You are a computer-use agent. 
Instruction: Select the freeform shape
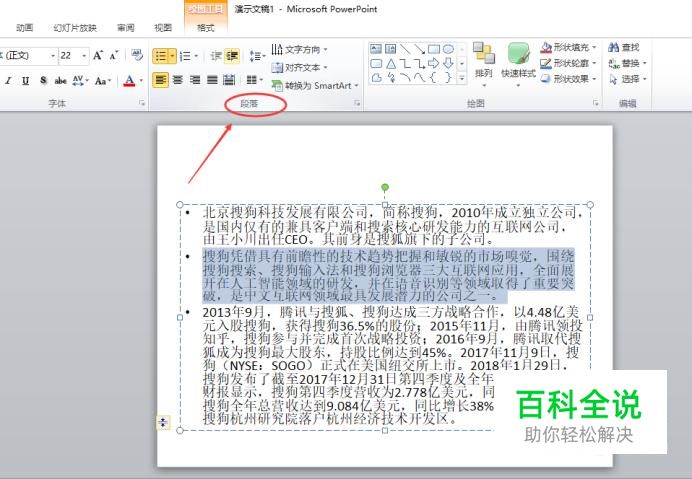tap(376, 78)
